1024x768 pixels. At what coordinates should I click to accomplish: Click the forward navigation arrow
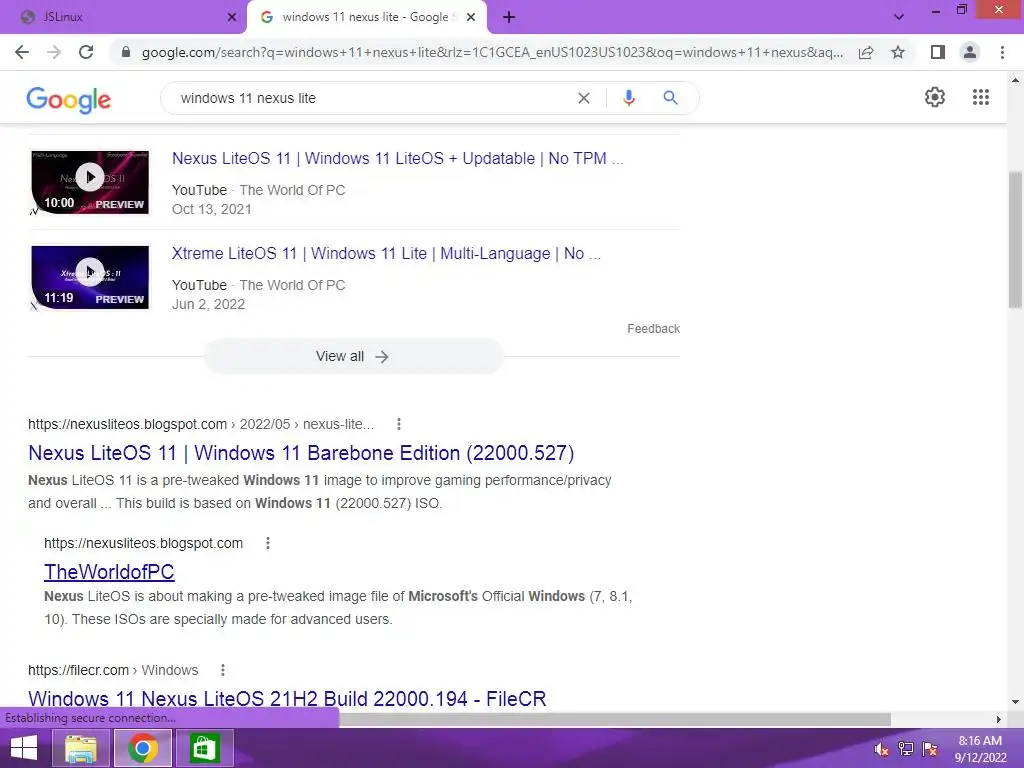pyautogui.click(x=54, y=52)
